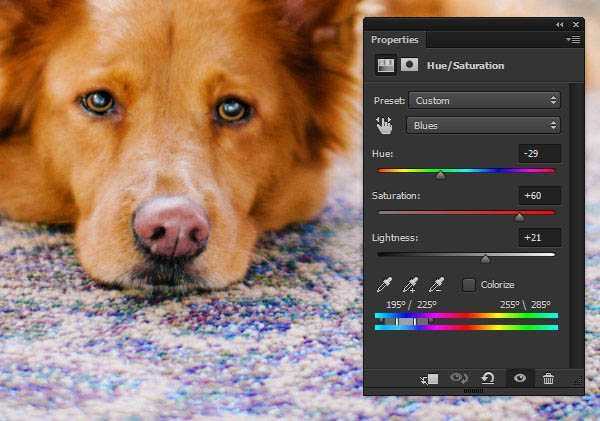The image size is (600, 421).
Task: Select the Properties tab
Action: 395,40
